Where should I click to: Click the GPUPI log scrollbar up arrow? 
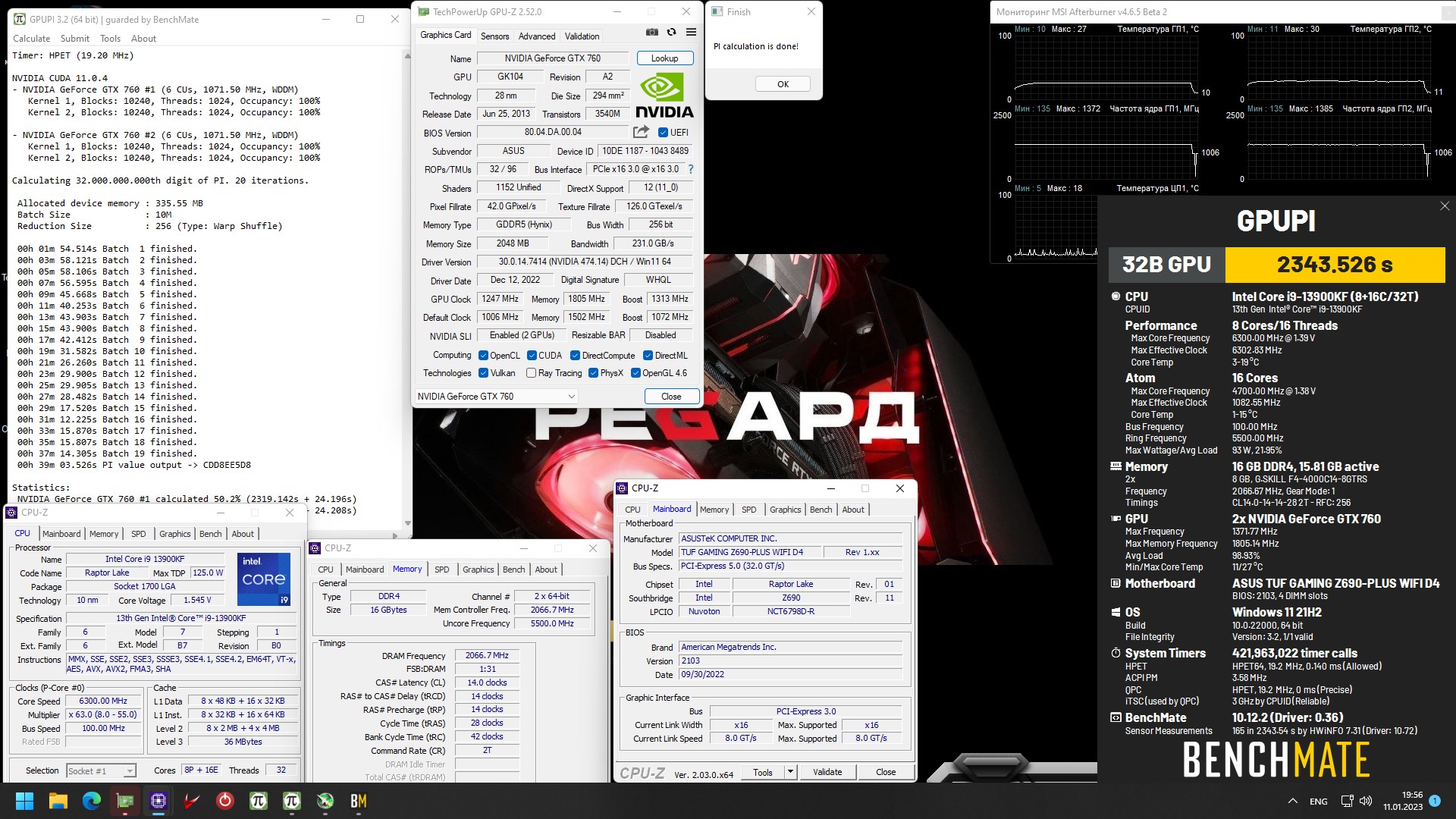pos(407,56)
